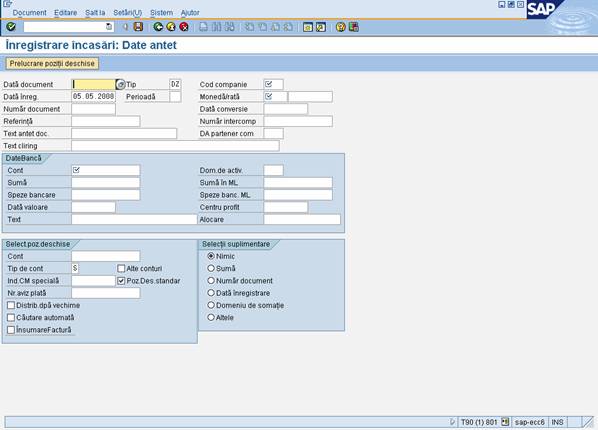Uncheck the Poz.Des.standar checkbox
This screenshot has width=598, height=430.
pyautogui.click(x=121, y=281)
